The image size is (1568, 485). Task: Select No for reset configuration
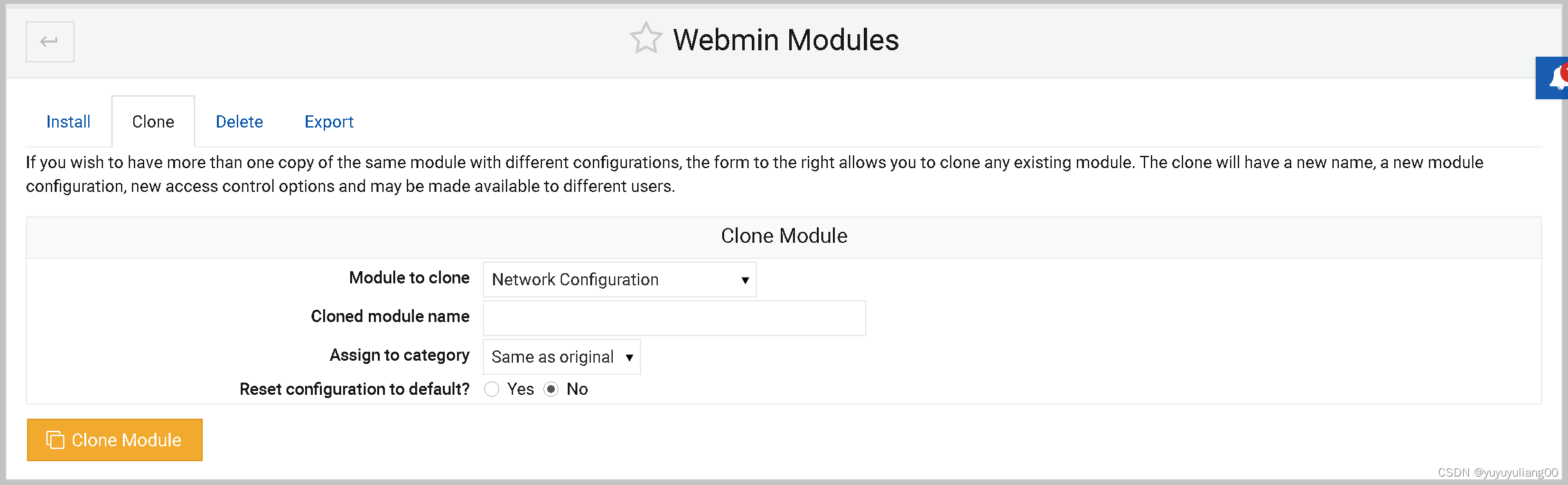pos(551,389)
